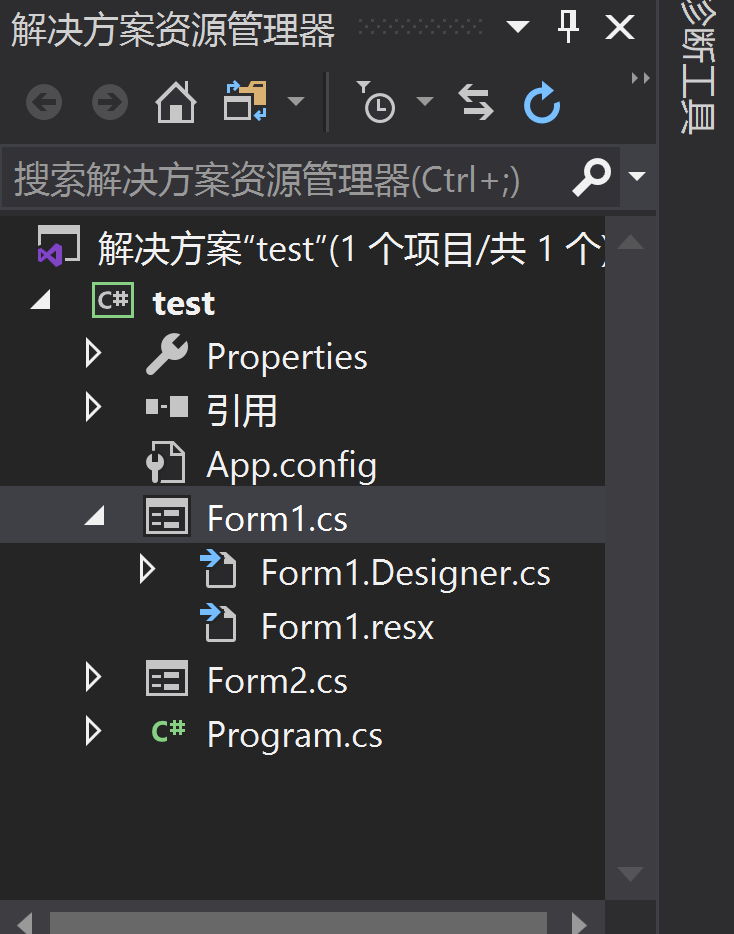Select the Home icon in Solution Explorer toolbar

coord(175,101)
